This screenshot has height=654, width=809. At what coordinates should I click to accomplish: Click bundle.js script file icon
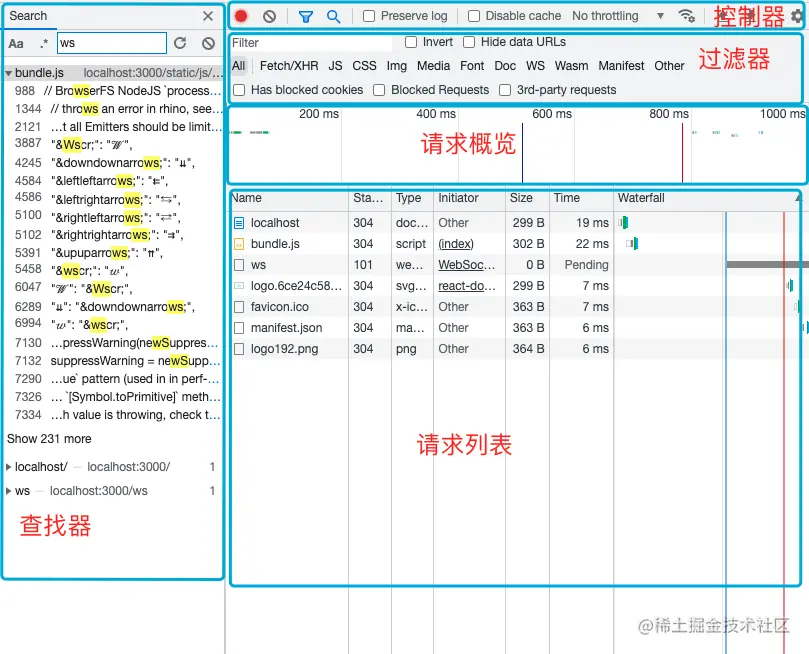coord(239,244)
